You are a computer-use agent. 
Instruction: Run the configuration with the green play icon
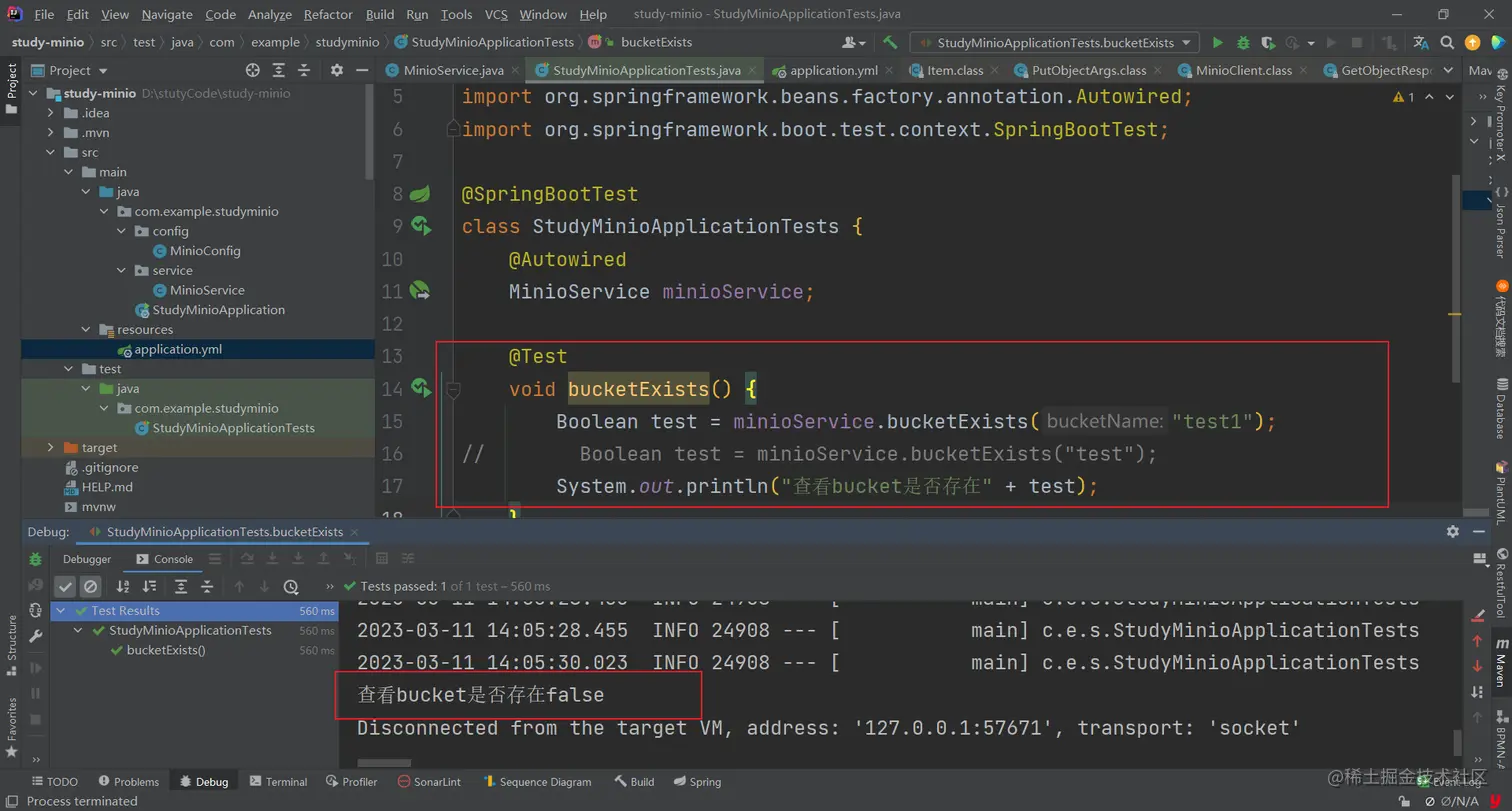coord(1217,43)
